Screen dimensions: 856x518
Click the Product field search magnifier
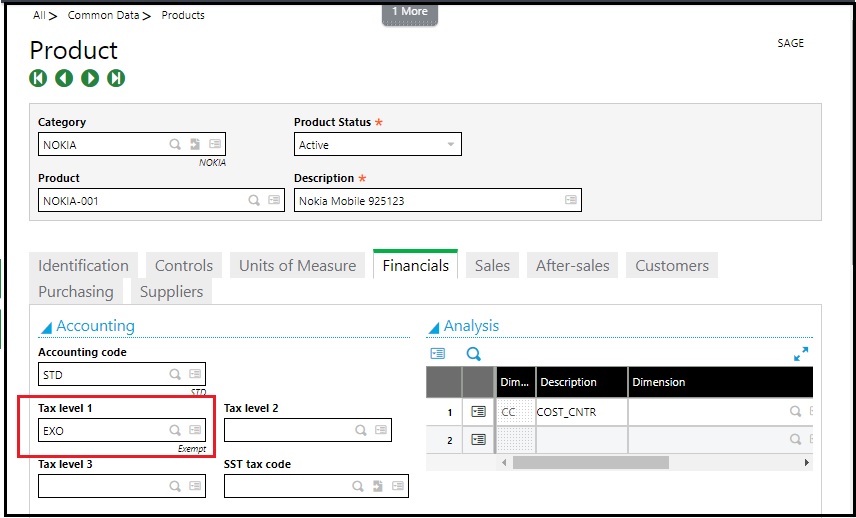point(254,200)
